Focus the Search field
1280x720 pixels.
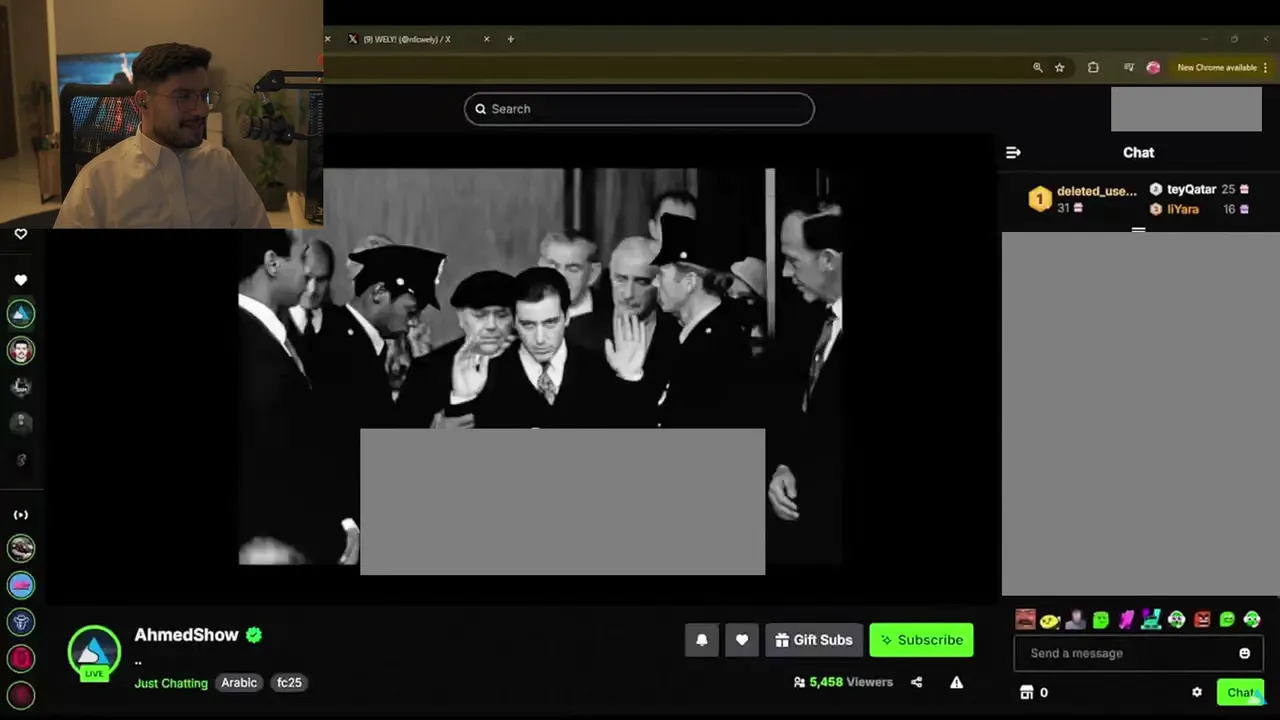click(639, 109)
